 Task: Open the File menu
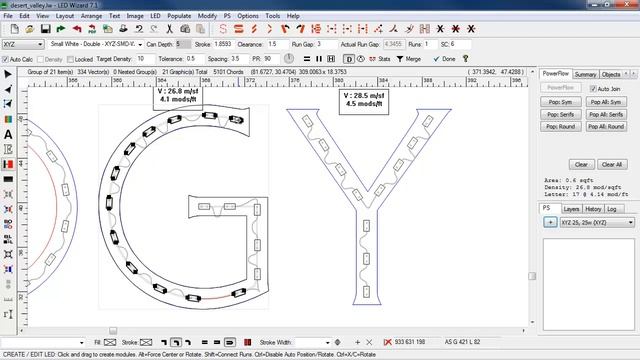pos(8,16)
